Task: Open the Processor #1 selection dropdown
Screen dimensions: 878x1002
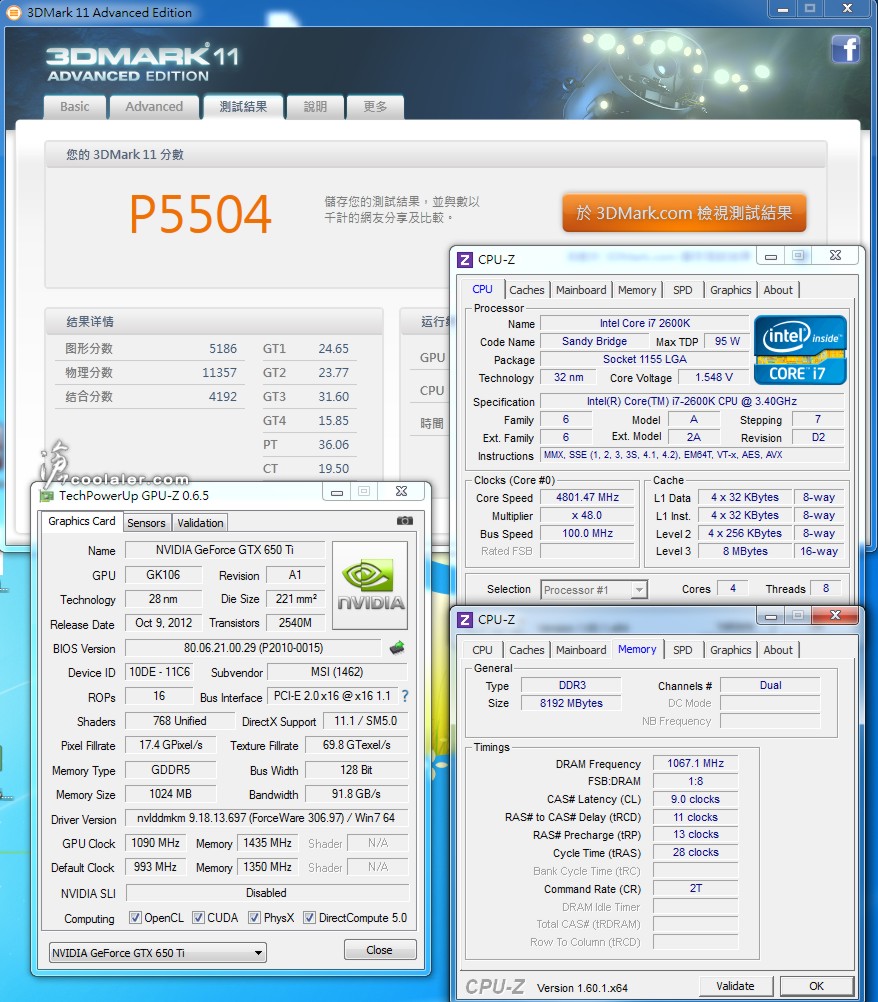Action: pos(594,590)
